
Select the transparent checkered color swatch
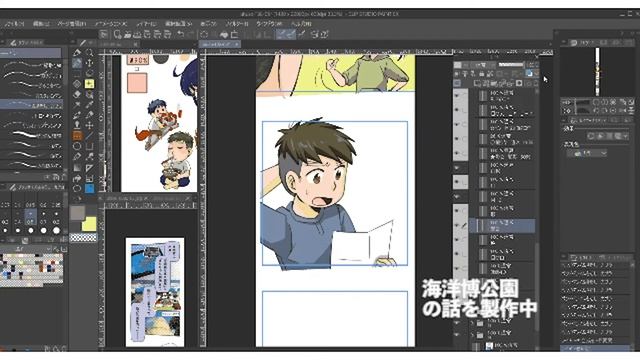click(83, 238)
